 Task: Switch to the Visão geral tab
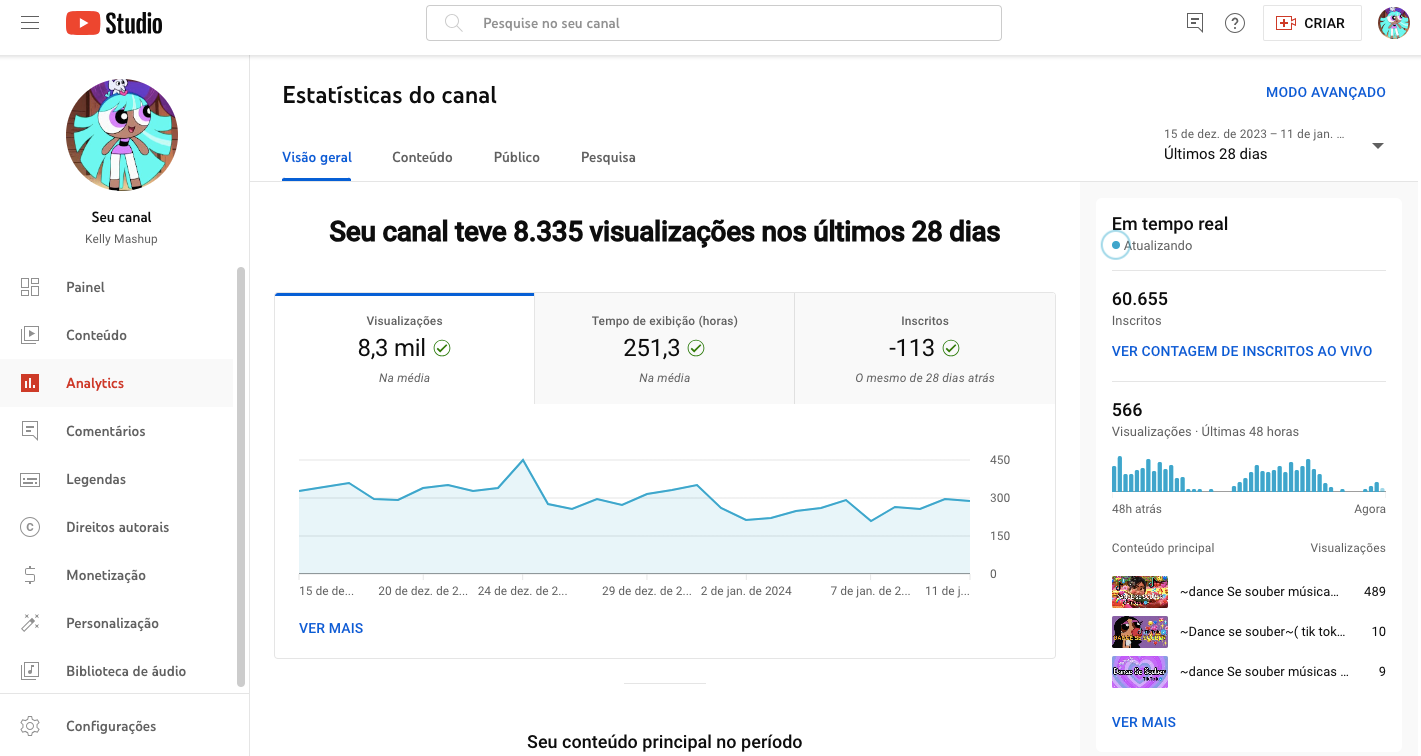tap(317, 157)
